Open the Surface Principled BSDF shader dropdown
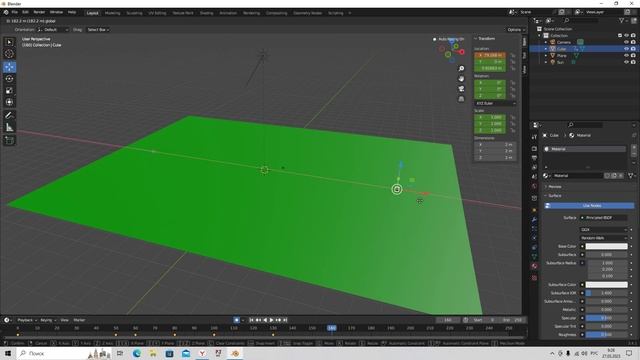Screen dimensions: 640x360 click(x=604, y=218)
